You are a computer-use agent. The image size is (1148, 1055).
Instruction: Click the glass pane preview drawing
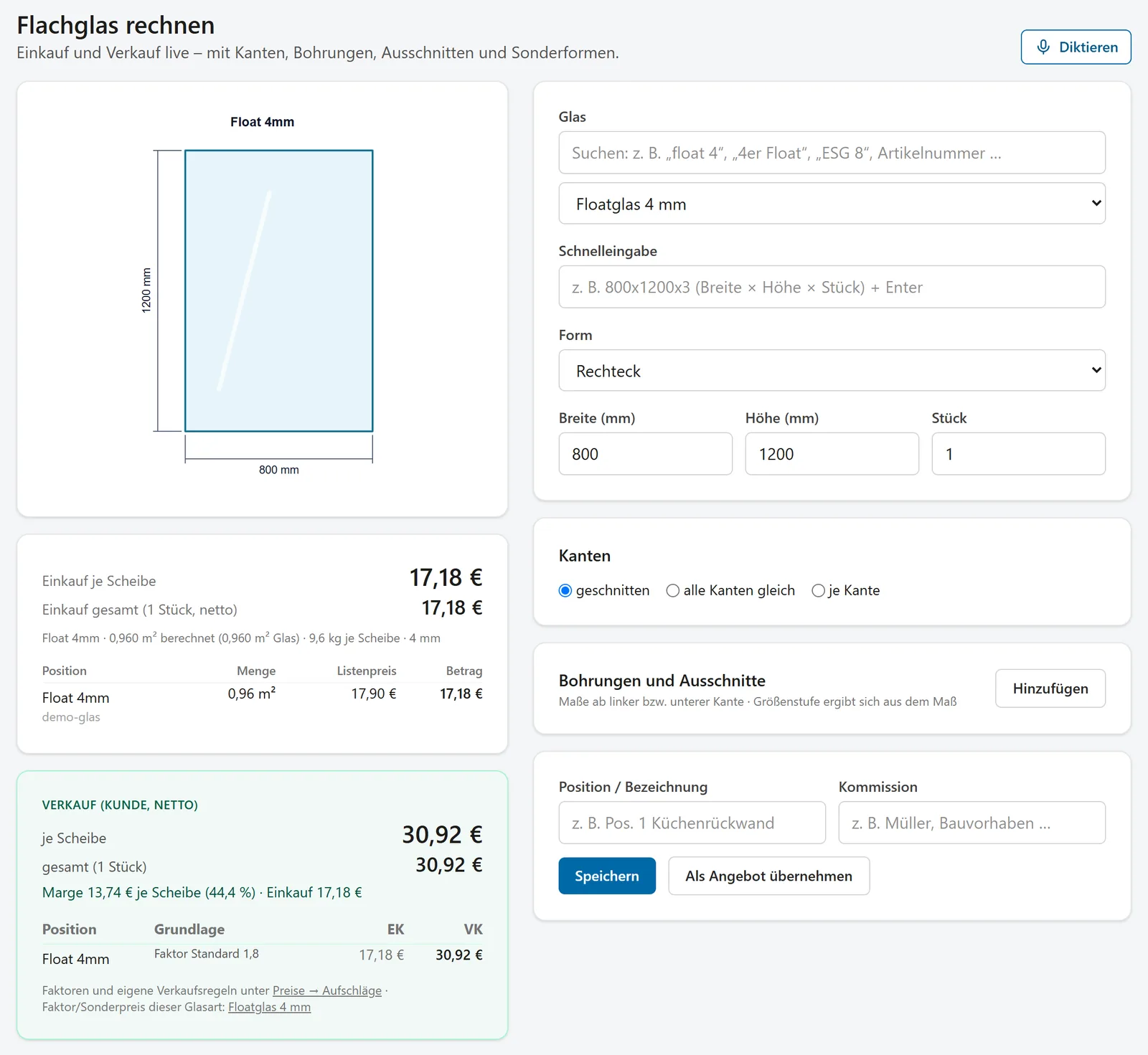tap(279, 290)
